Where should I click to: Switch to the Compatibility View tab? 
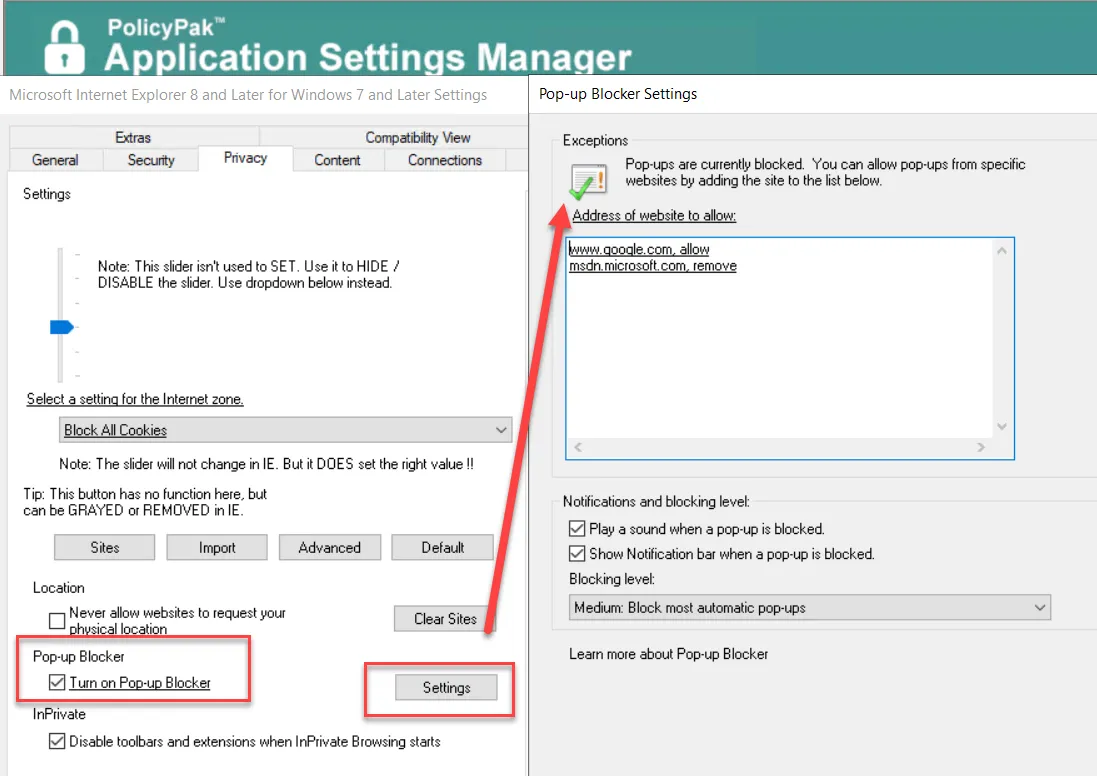click(418, 137)
